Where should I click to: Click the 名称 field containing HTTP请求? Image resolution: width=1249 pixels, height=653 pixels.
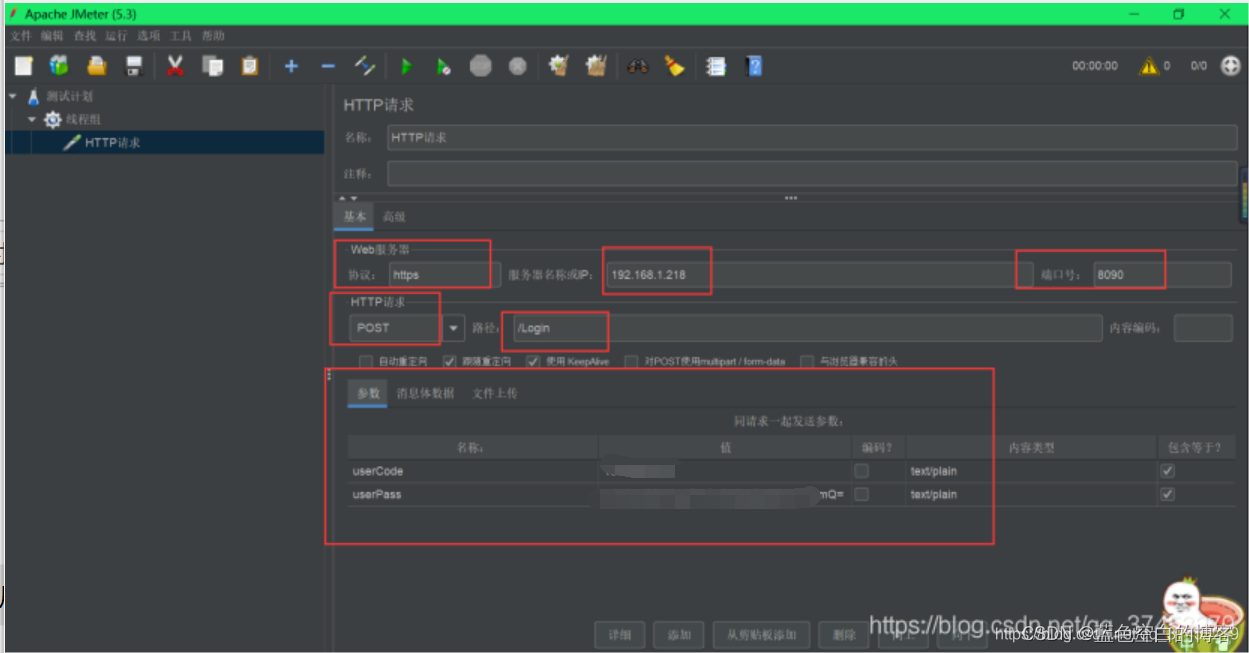[812, 138]
